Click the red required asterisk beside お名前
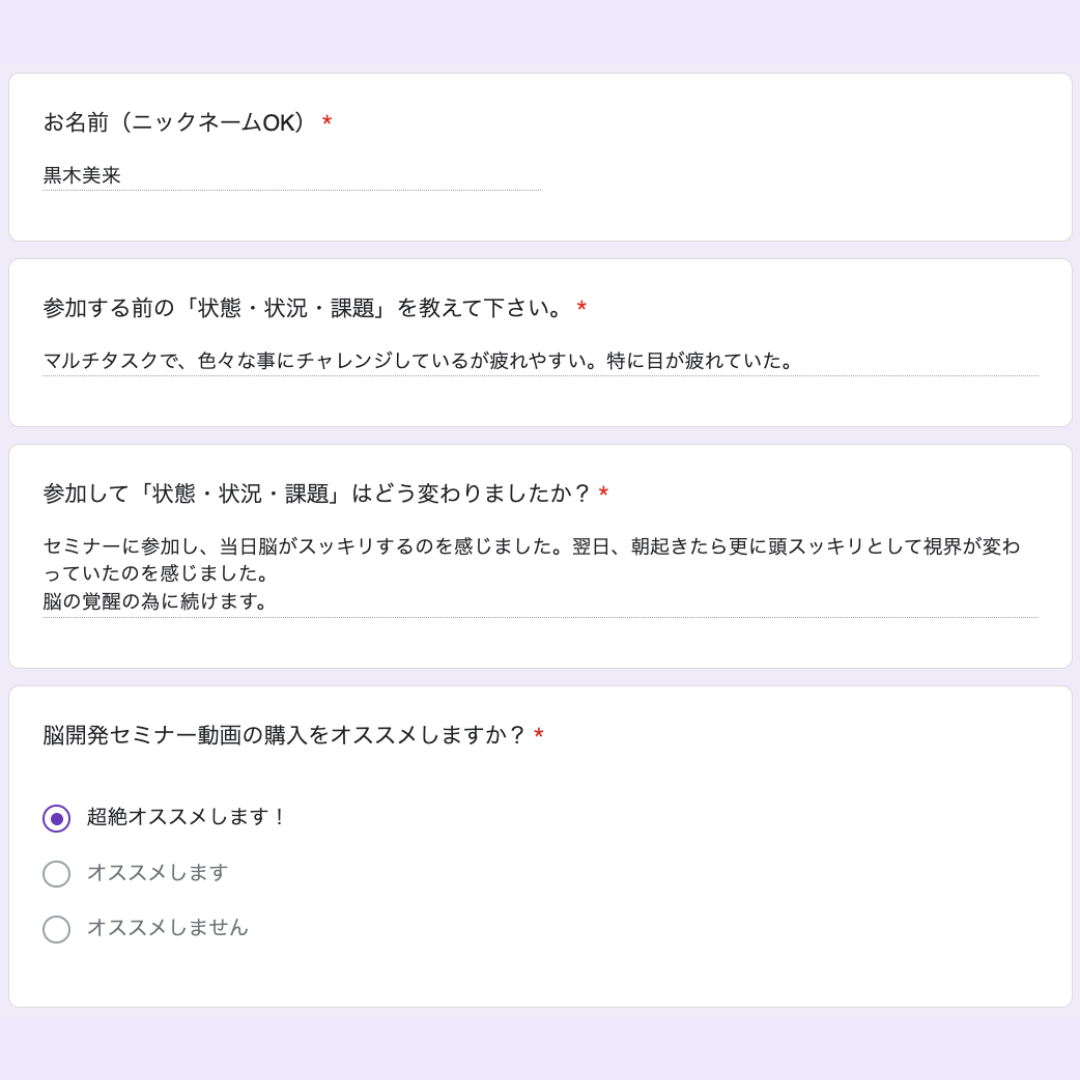 (327, 122)
